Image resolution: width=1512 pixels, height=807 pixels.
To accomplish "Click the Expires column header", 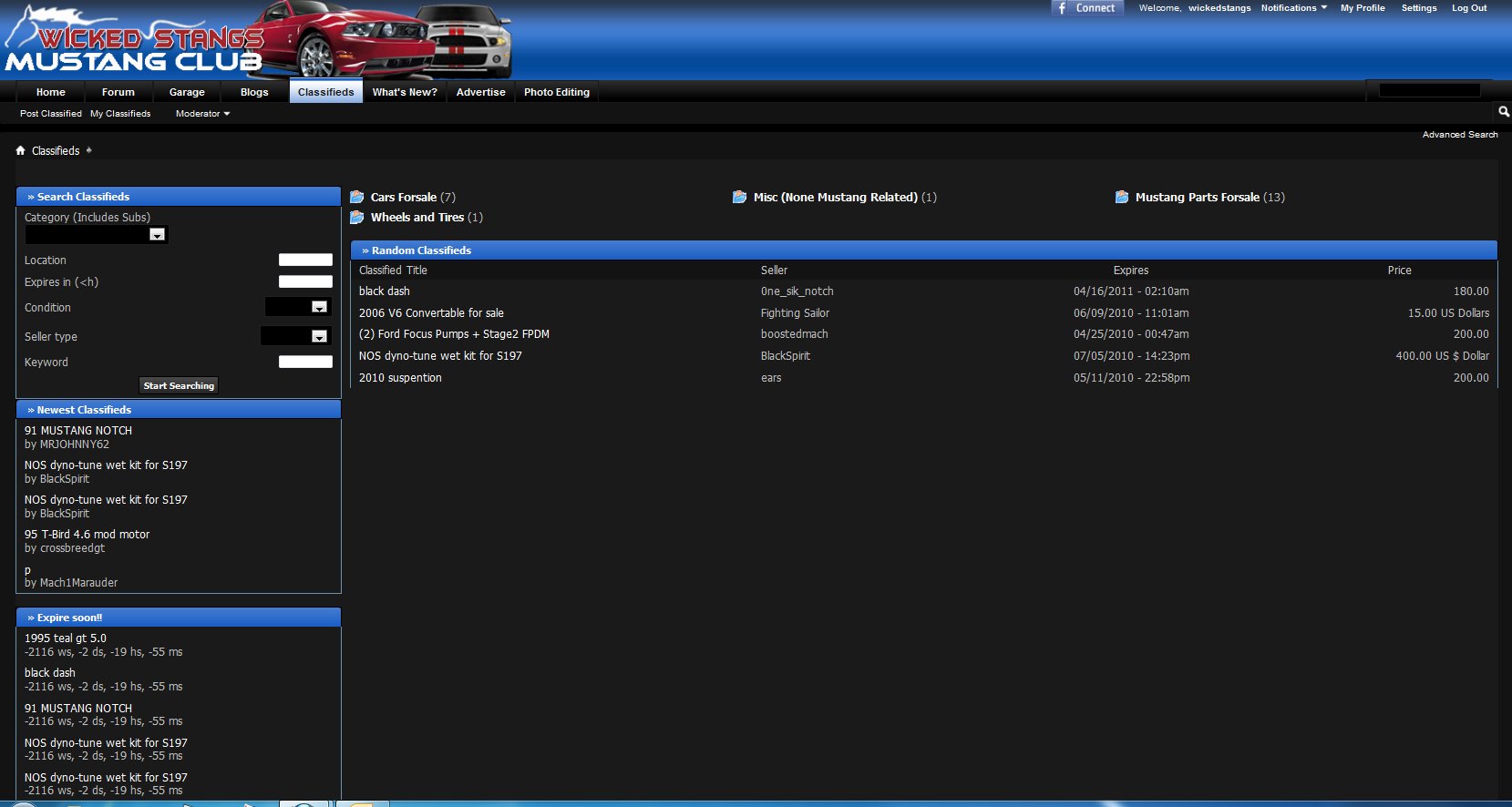I will click(1131, 271).
